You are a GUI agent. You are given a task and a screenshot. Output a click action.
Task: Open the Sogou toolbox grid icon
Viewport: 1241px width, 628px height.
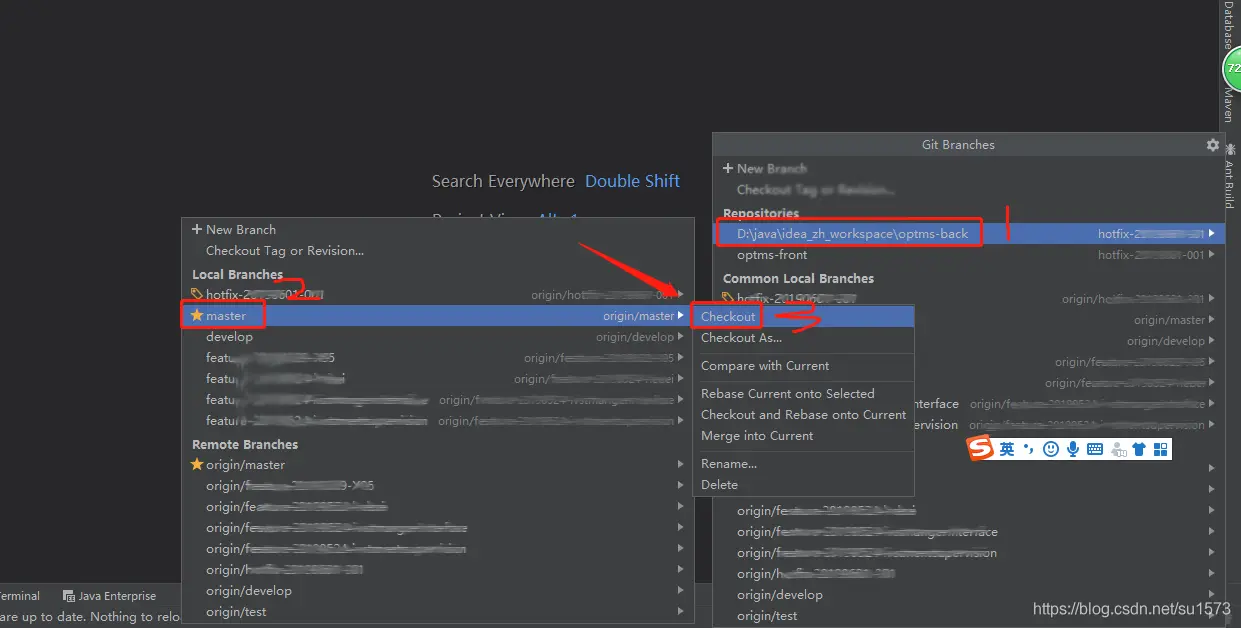pyautogui.click(x=1160, y=450)
